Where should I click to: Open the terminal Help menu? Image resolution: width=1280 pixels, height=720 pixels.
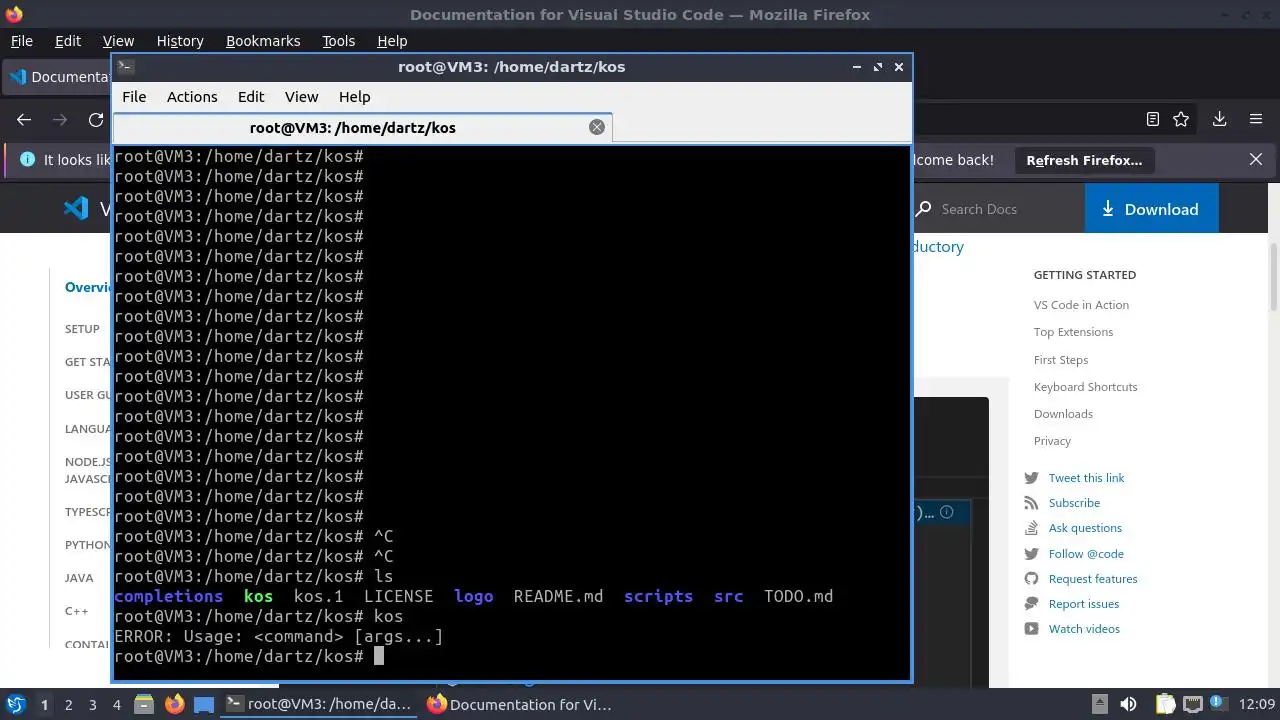(x=355, y=97)
